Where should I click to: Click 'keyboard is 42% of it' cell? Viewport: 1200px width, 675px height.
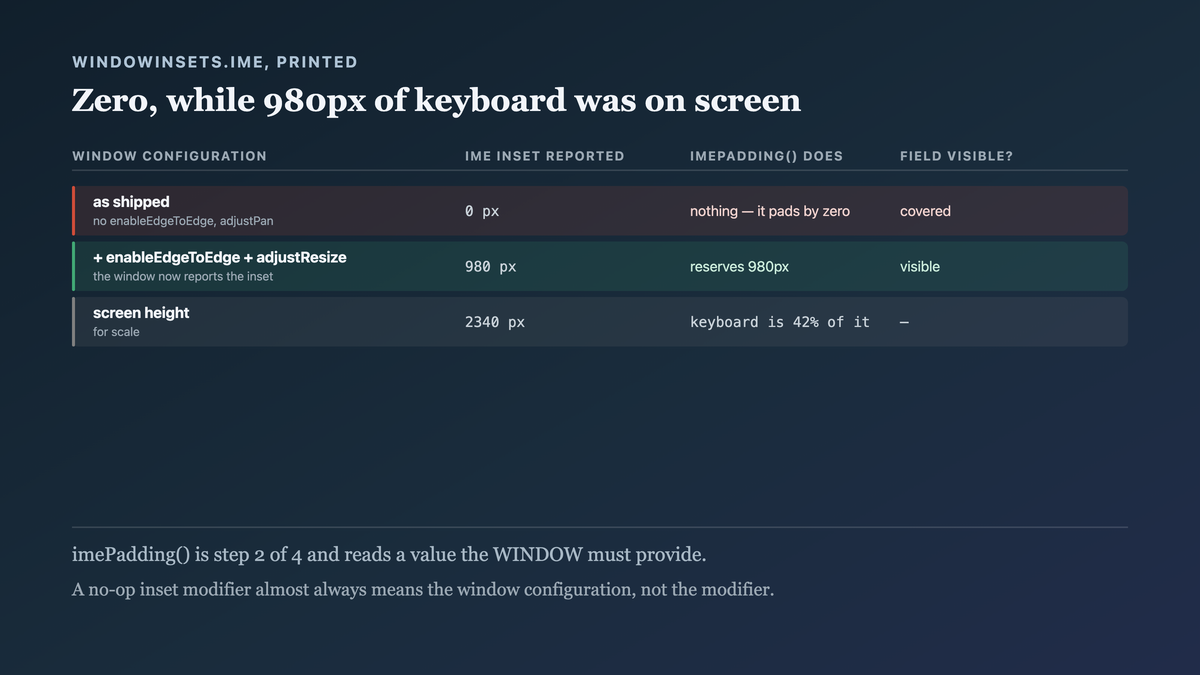(780, 322)
